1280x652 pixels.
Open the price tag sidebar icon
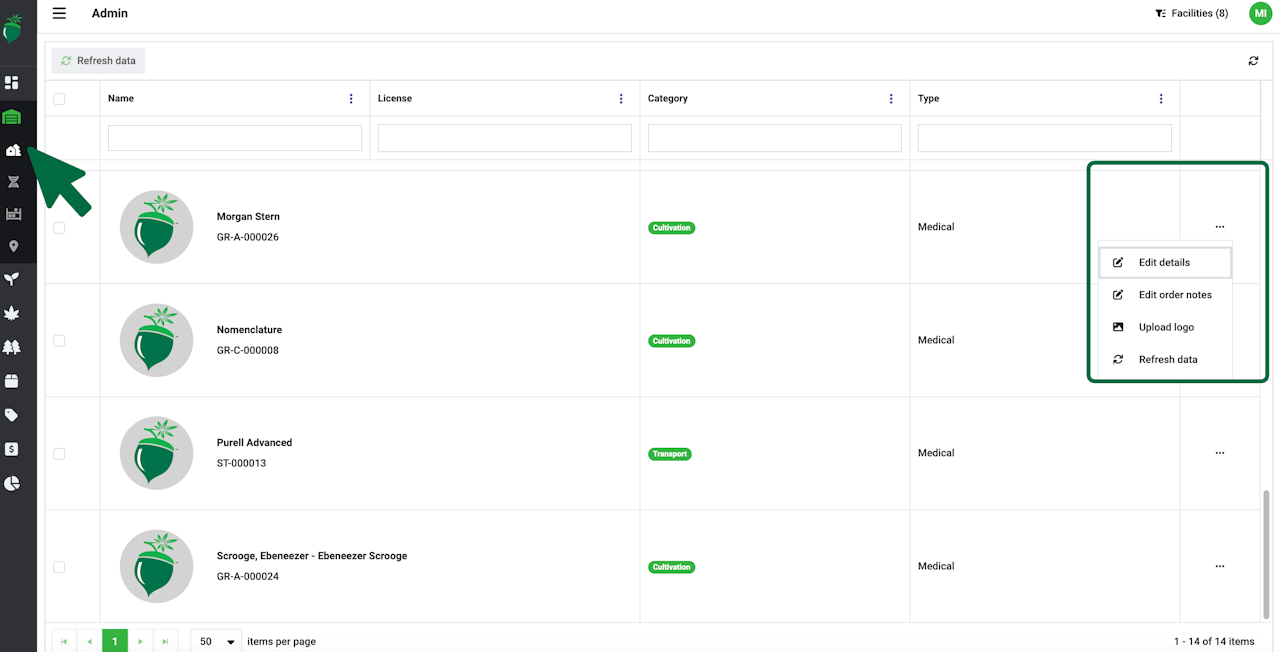12,415
